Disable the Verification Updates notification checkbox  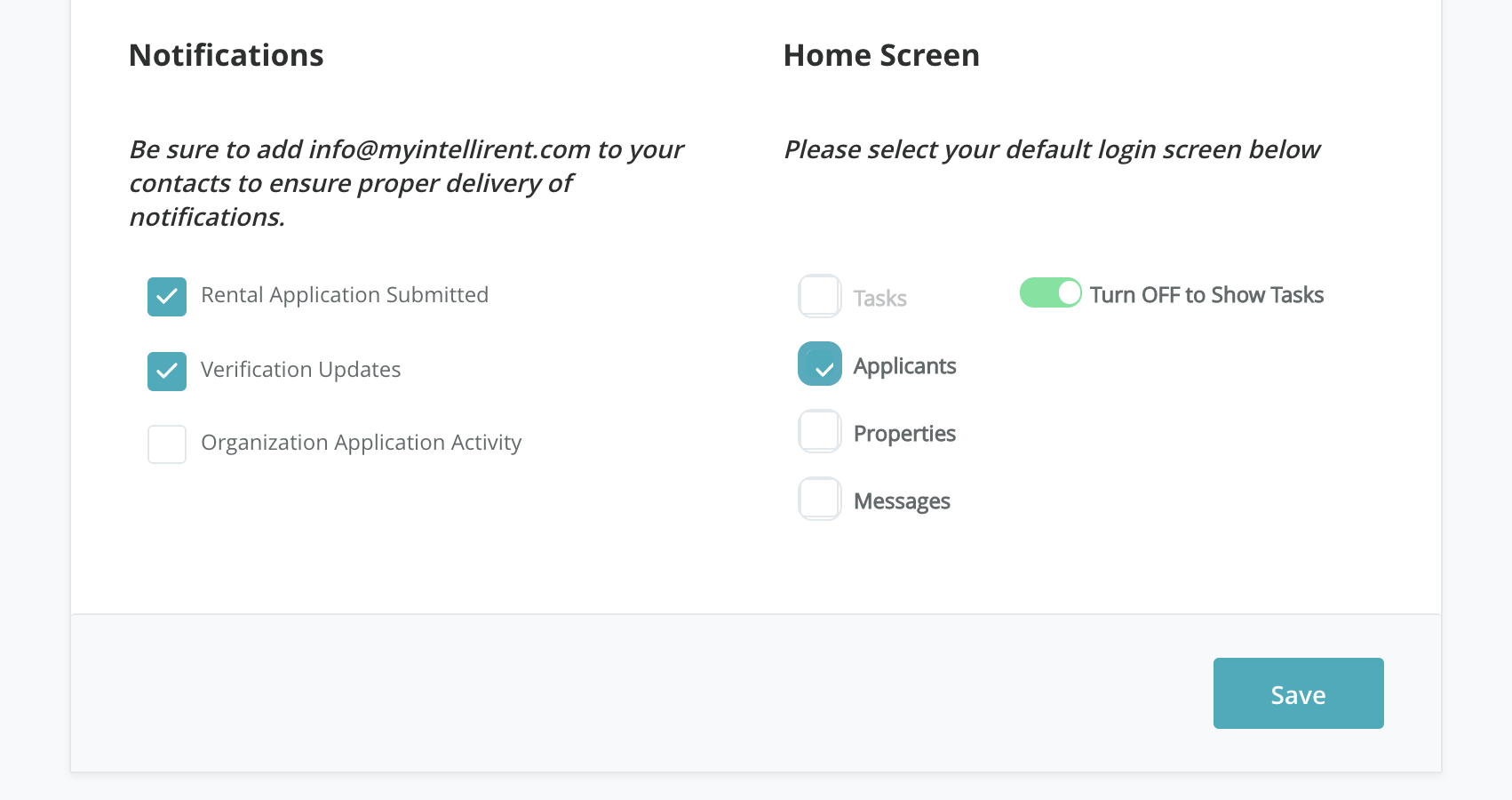coord(167,372)
